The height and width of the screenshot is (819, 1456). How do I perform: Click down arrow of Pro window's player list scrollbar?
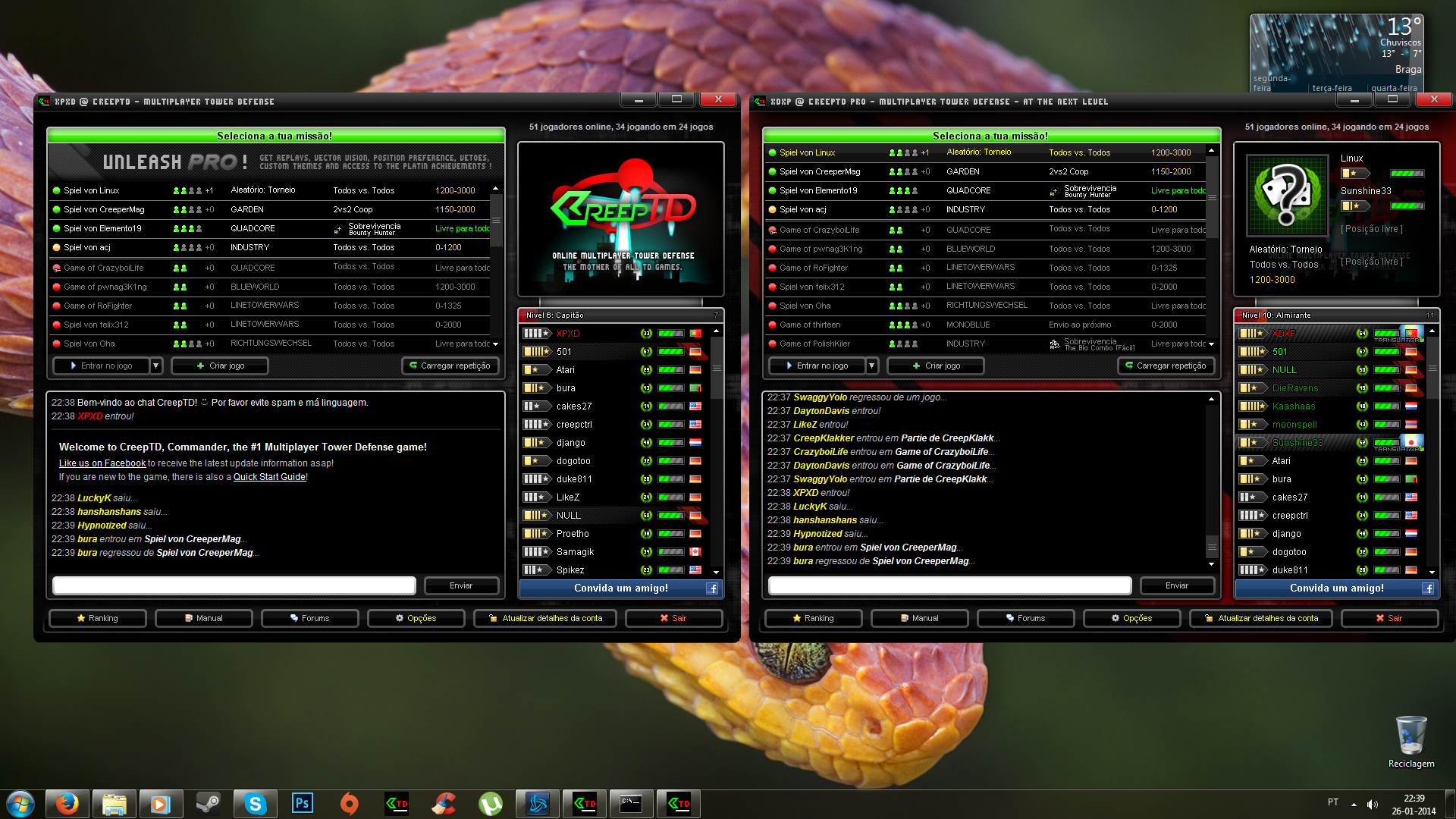(x=1432, y=573)
